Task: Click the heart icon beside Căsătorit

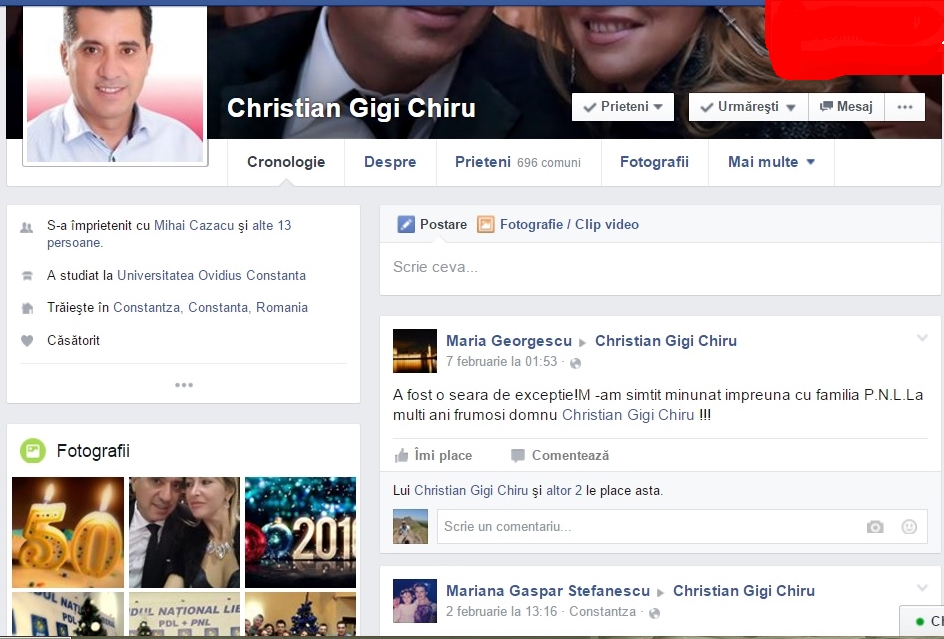Action: click(27, 341)
